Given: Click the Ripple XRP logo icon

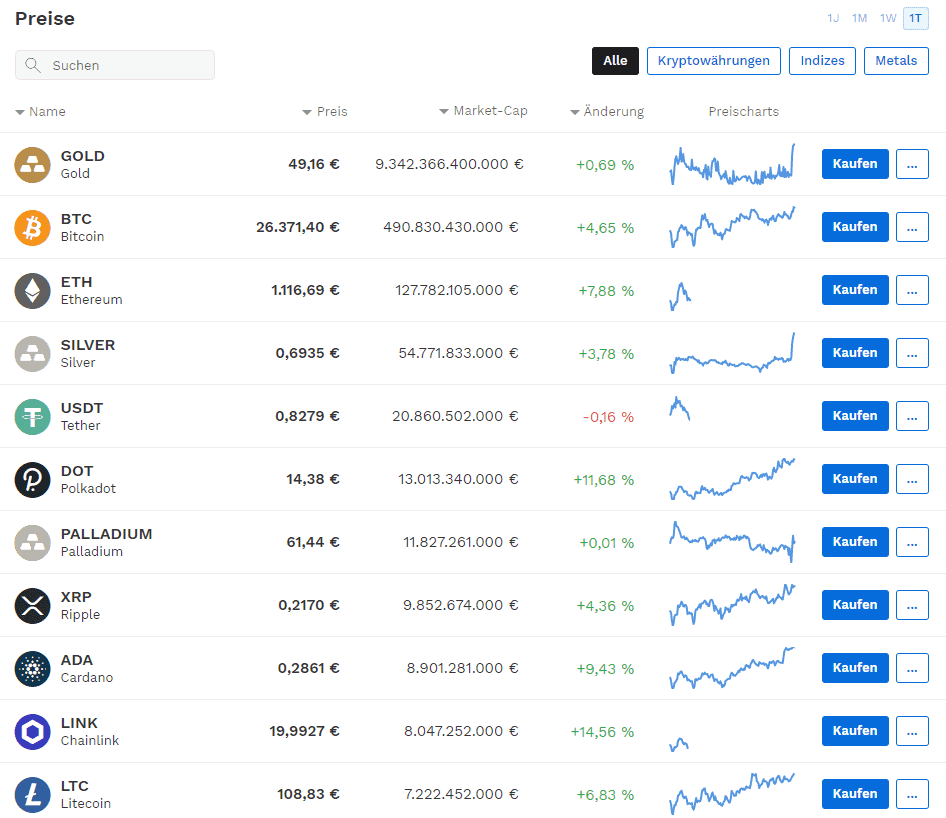Looking at the screenshot, I should [33, 606].
